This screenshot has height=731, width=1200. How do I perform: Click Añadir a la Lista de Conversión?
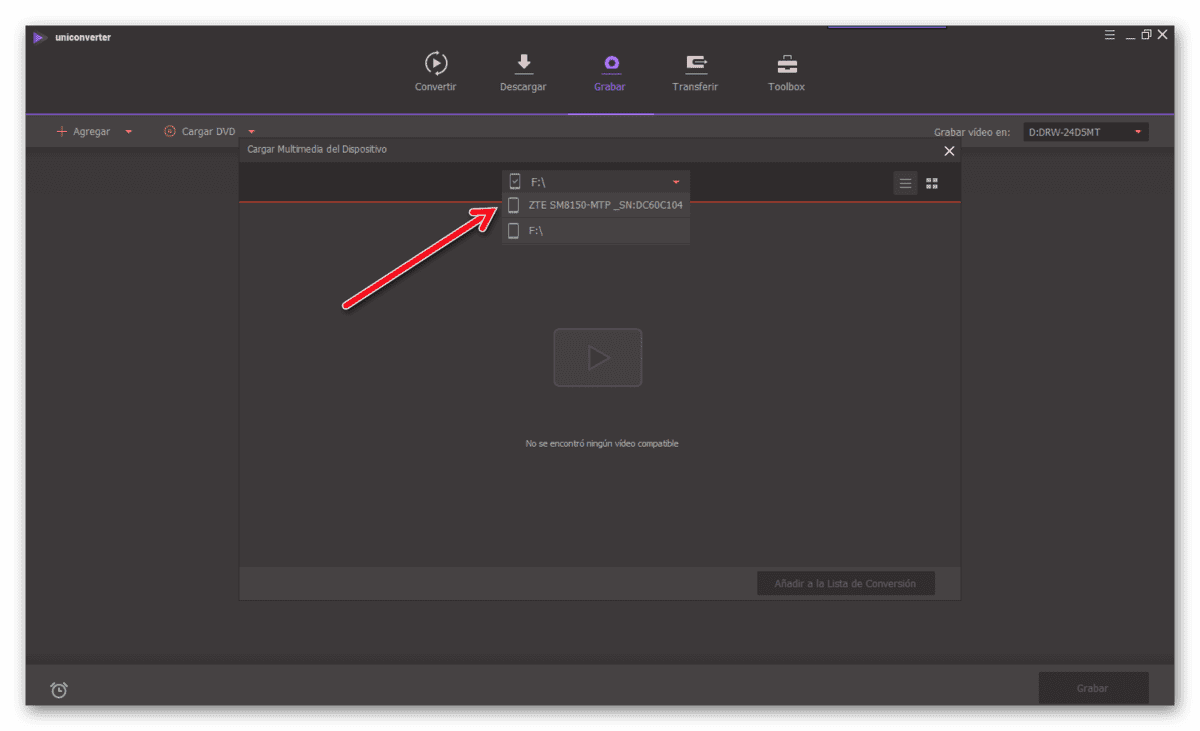click(x=846, y=583)
